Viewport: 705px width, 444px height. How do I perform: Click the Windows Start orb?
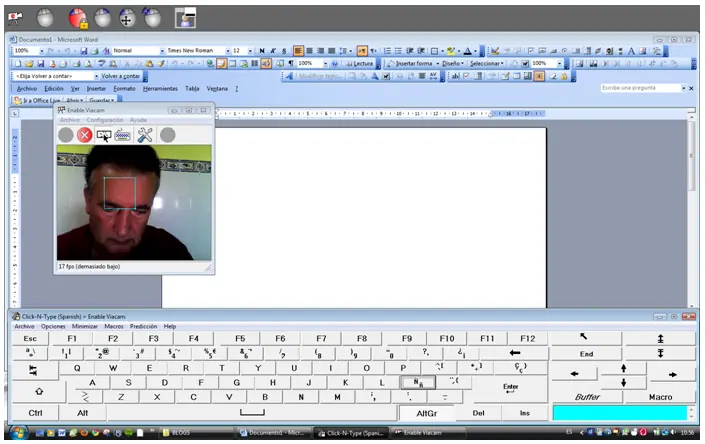tap(18, 433)
